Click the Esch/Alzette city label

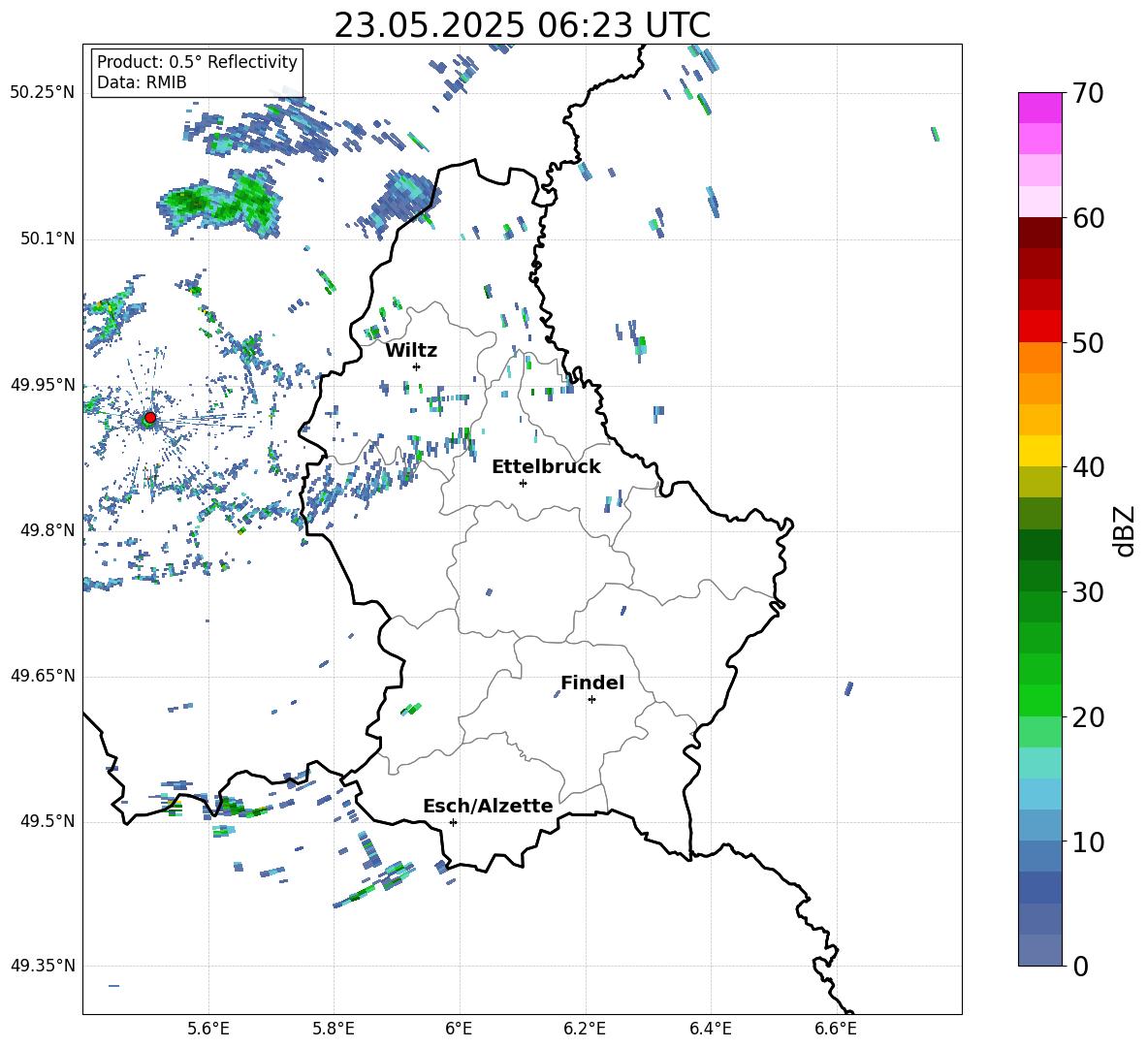[x=488, y=806]
